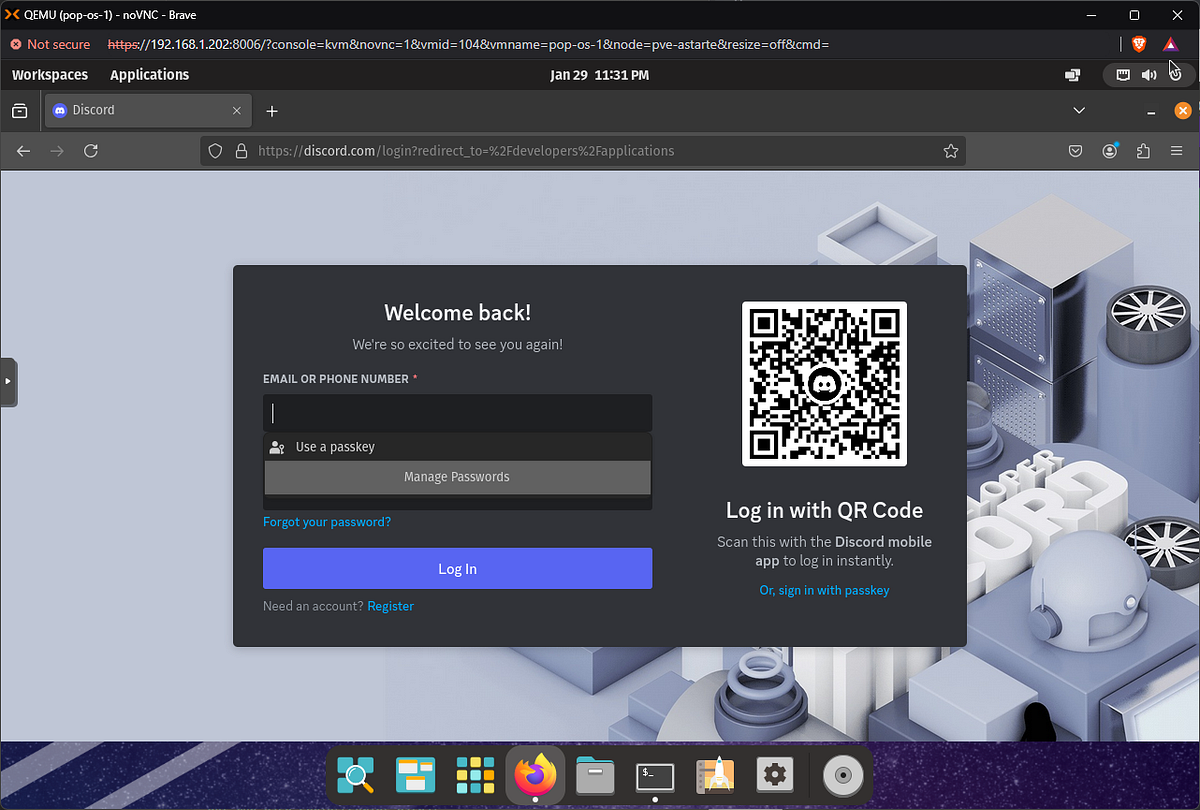
Task: Open the Pop!_Shop rocket icon in dock
Action: [715, 775]
